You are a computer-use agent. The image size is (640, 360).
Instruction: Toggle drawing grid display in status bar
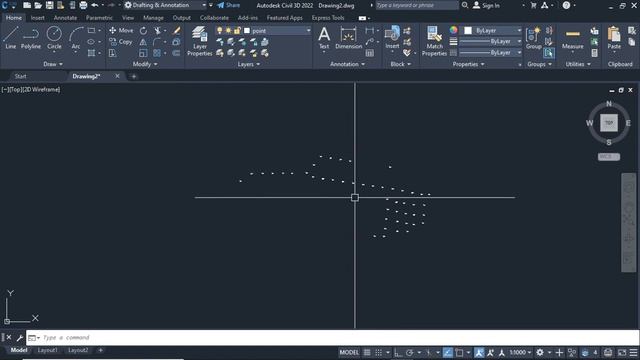pos(367,353)
